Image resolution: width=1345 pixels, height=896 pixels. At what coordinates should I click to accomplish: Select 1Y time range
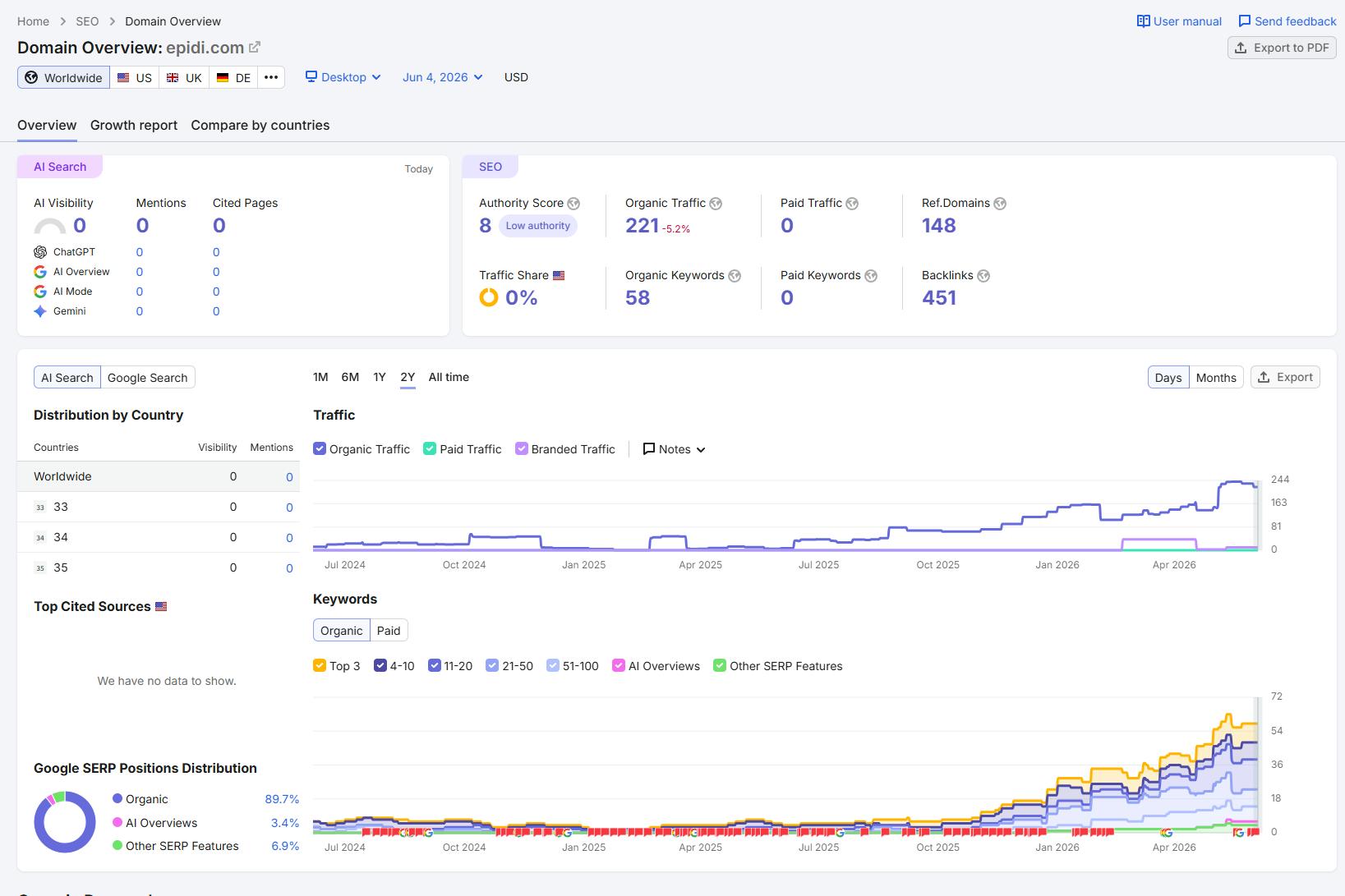click(380, 377)
